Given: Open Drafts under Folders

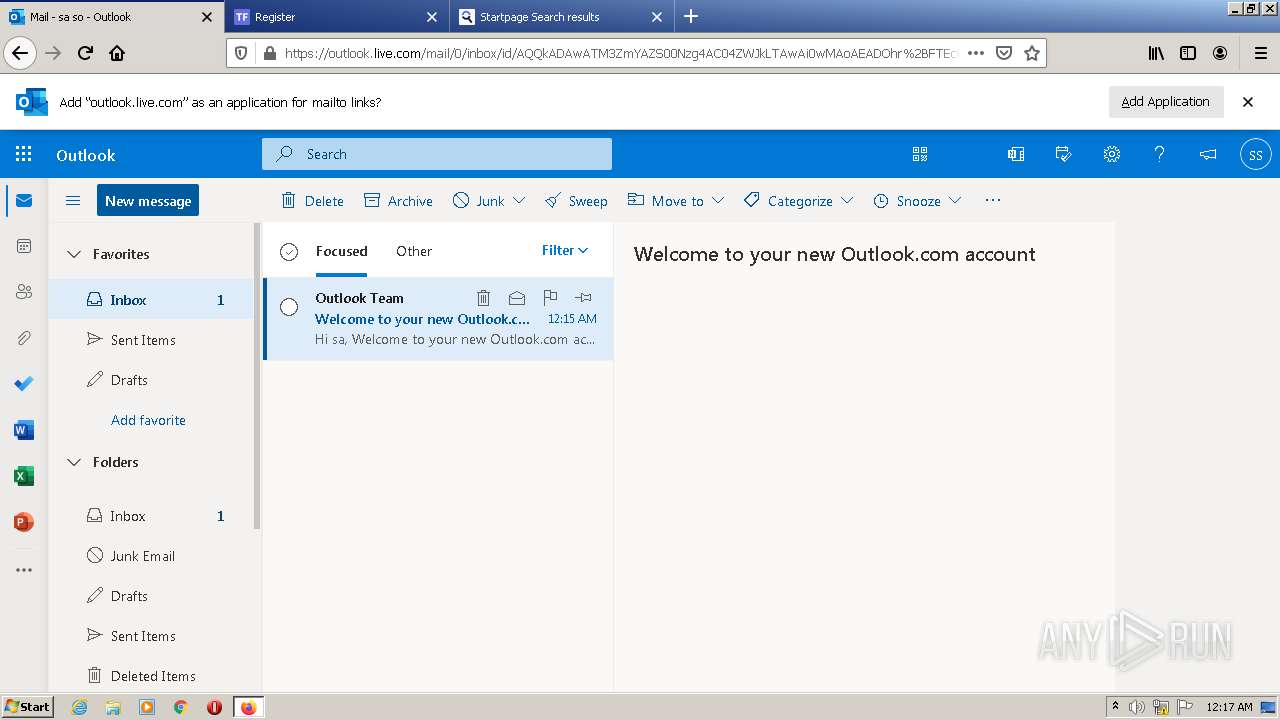Looking at the screenshot, I should coord(152,596).
